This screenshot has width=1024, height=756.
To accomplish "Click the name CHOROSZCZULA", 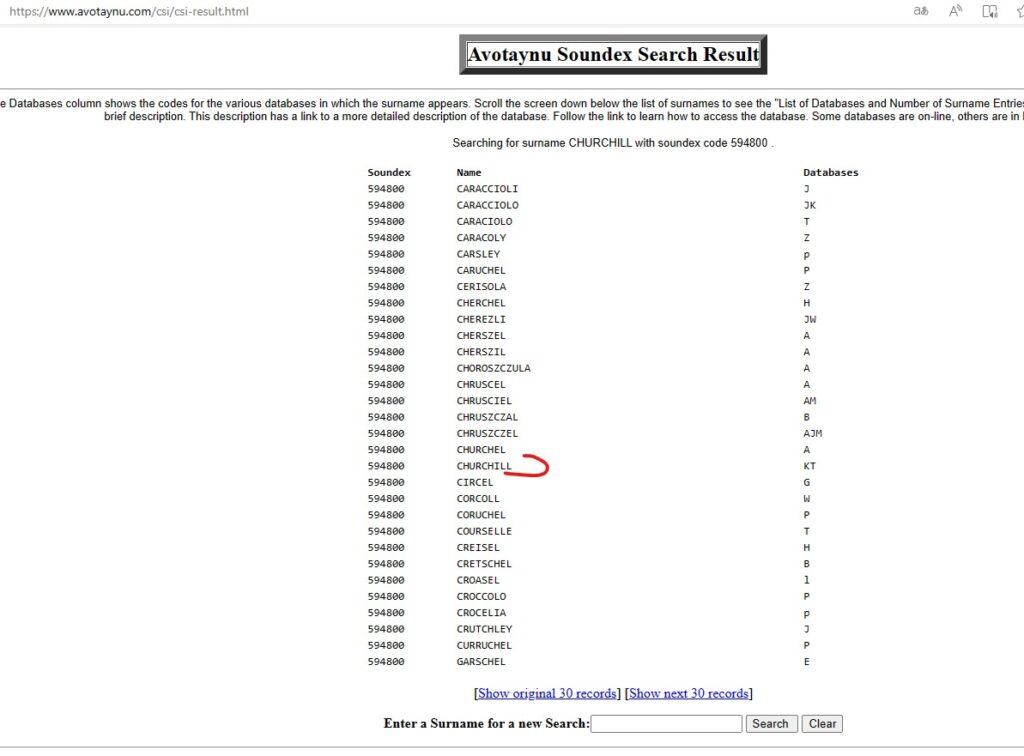I will [494, 368].
